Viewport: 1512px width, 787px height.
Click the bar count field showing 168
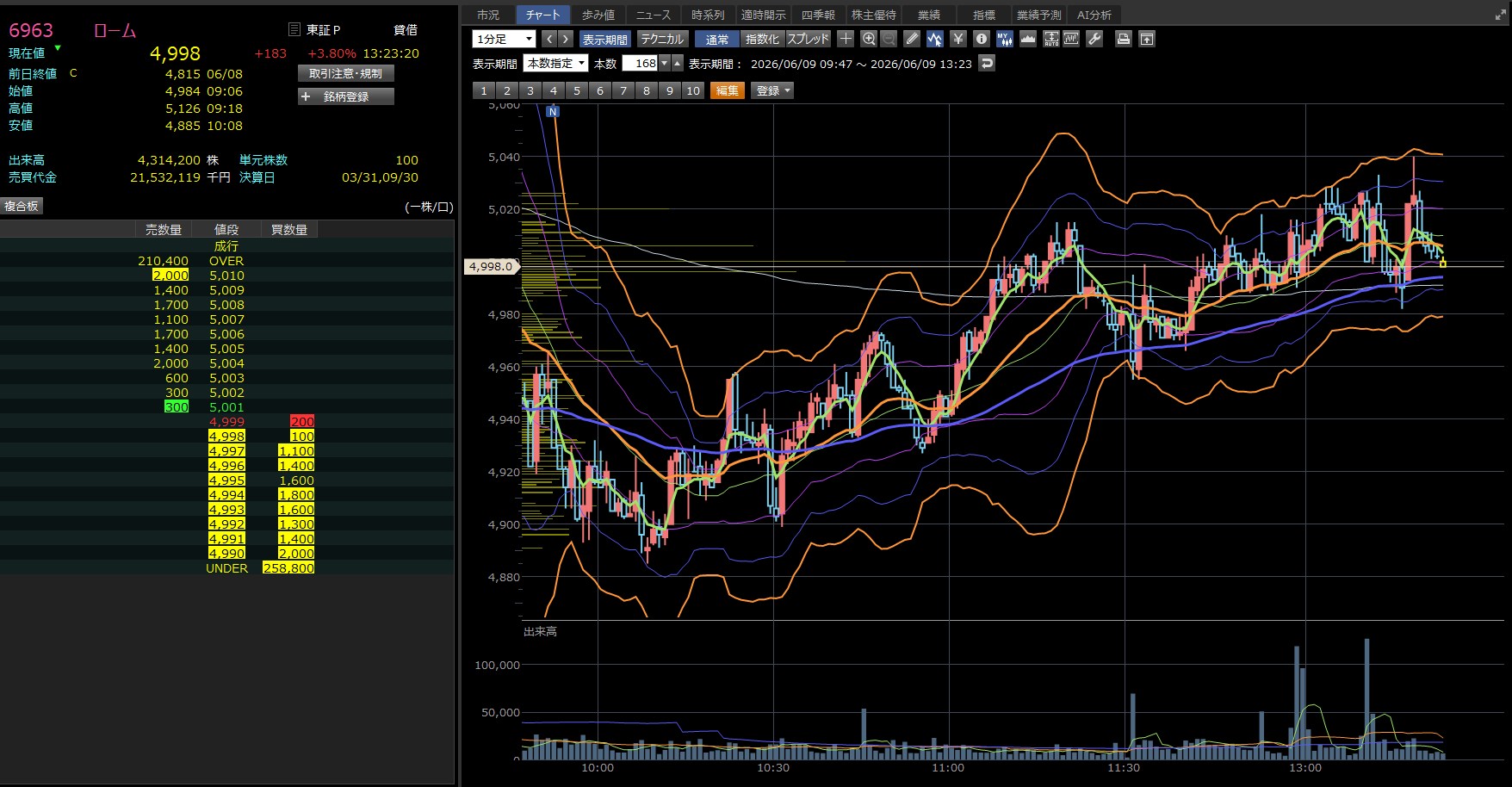640,63
